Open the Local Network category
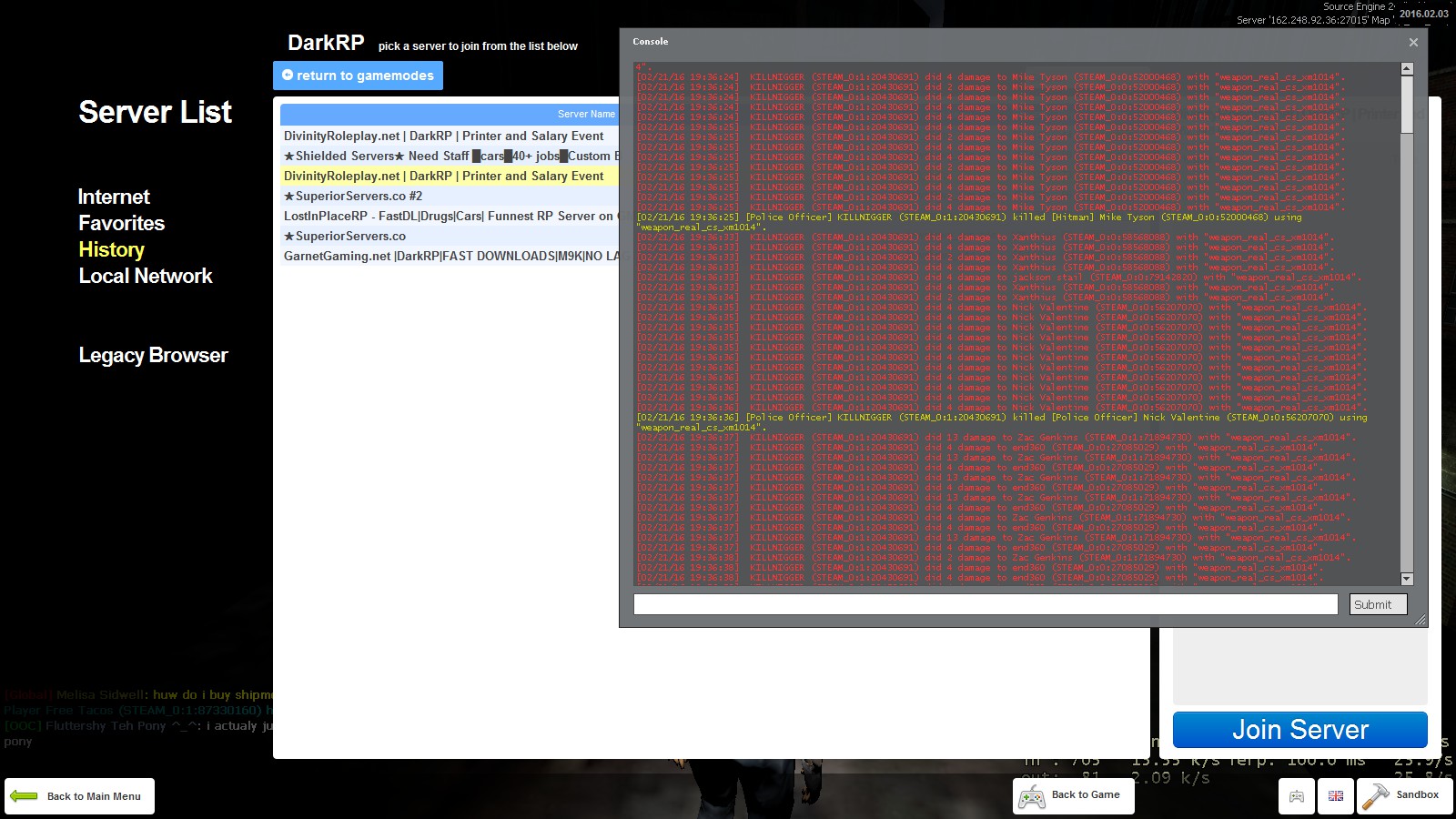1456x819 pixels. 146,276
